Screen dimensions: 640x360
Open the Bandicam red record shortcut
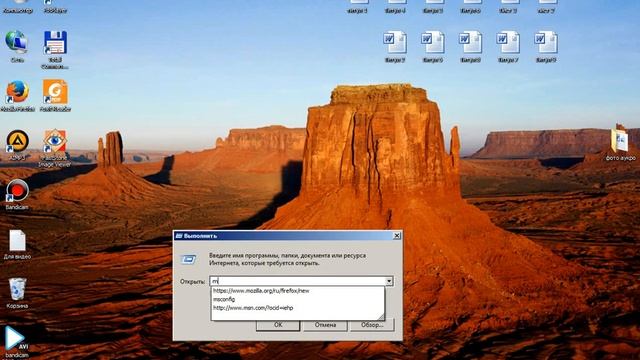[17, 191]
